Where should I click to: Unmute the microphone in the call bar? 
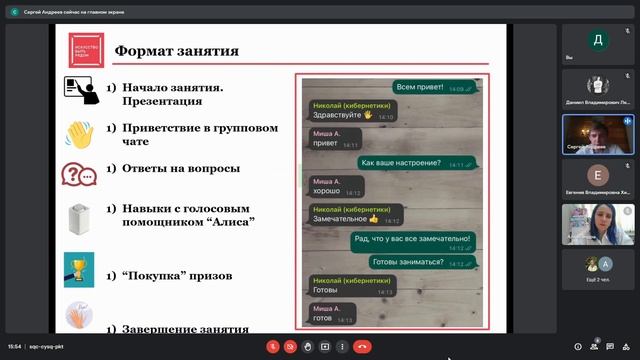click(273, 347)
